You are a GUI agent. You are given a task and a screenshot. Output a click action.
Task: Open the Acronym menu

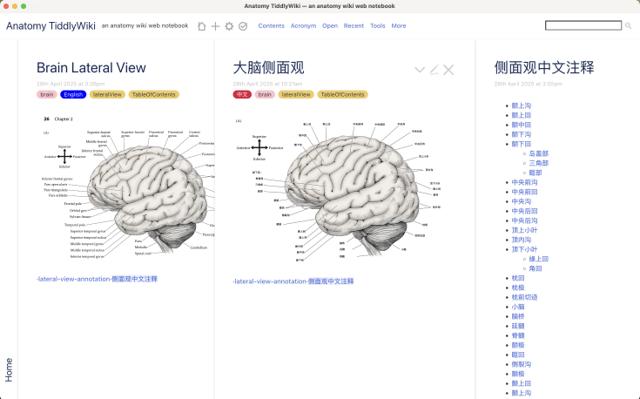click(303, 26)
